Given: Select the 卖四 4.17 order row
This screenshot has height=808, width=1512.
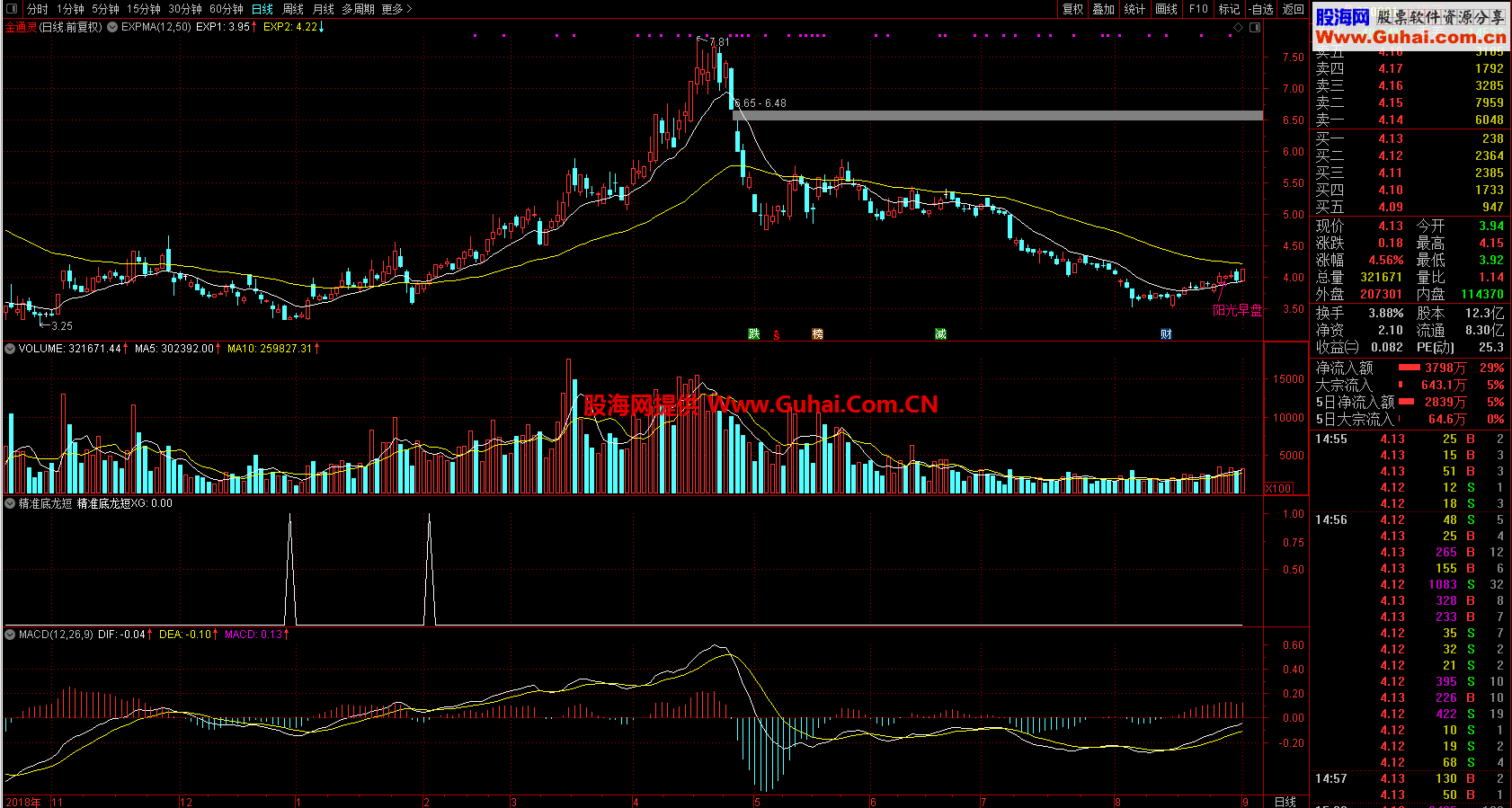Looking at the screenshot, I should [x=1410, y=68].
